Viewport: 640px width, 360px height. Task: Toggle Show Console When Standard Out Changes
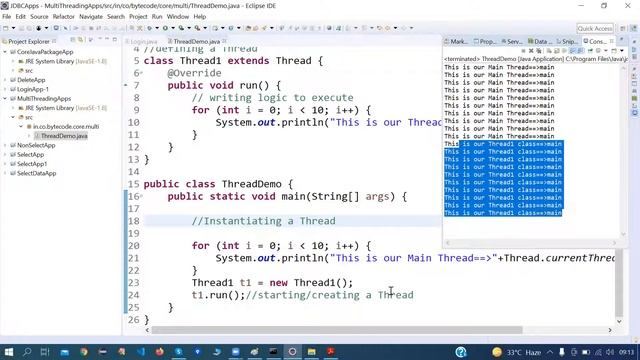click(572, 51)
